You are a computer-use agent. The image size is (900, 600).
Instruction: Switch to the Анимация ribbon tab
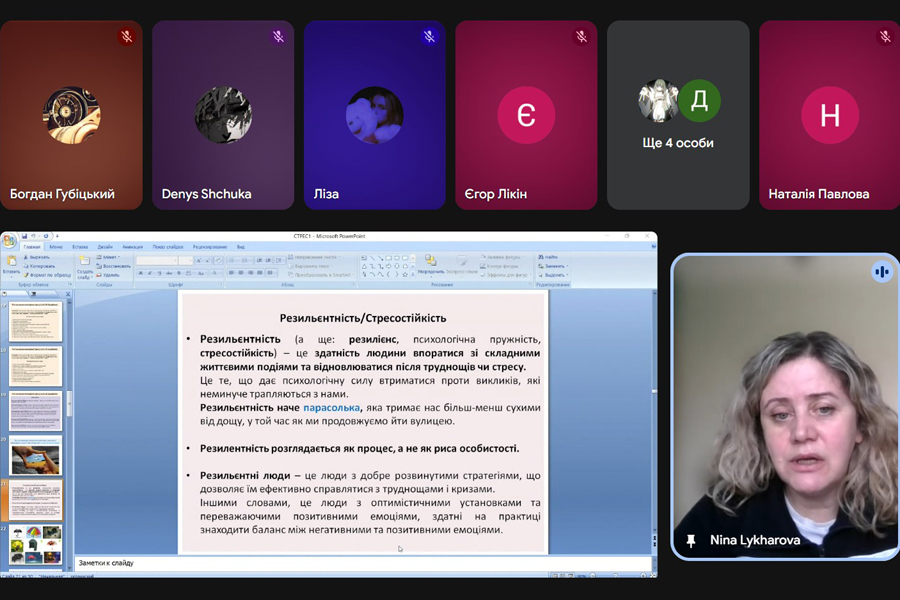click(133, 247)
